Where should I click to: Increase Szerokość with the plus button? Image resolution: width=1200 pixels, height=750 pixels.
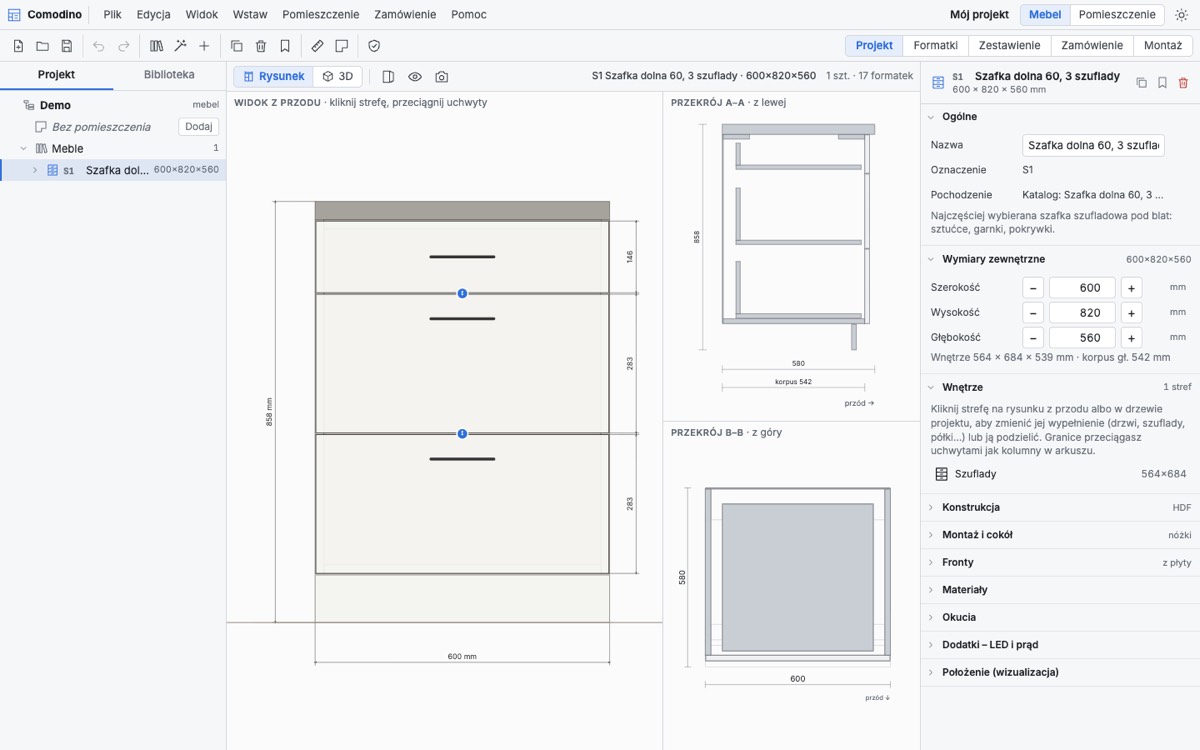[1131, 288]
